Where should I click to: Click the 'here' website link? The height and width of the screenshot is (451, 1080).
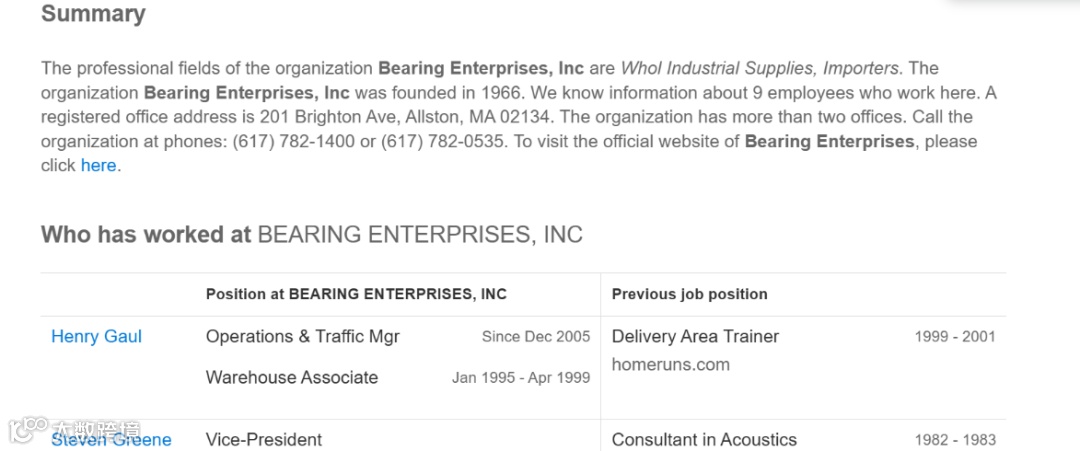click(98, 166)
